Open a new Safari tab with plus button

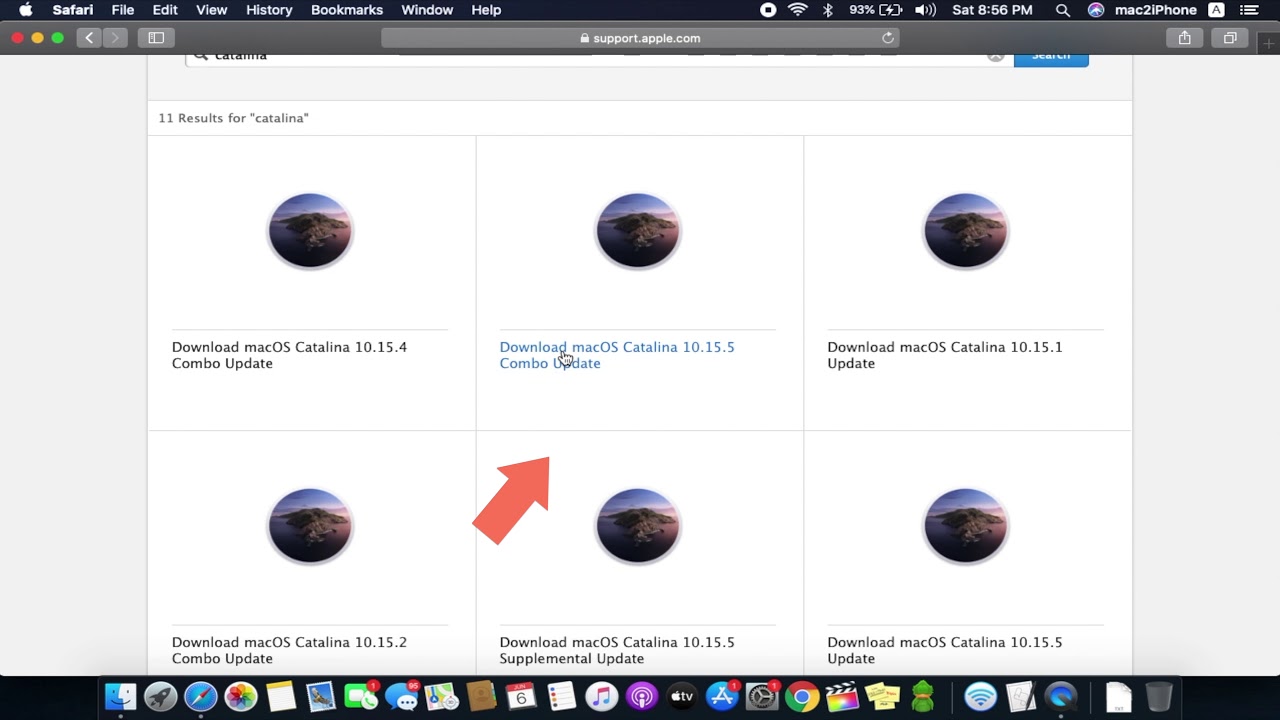1270,44
